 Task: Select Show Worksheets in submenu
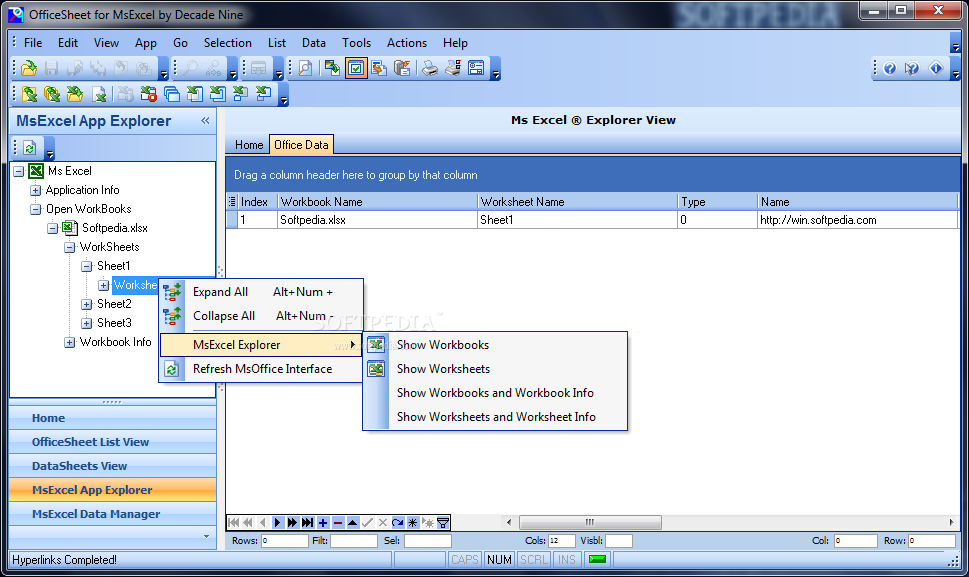point(495,369)
